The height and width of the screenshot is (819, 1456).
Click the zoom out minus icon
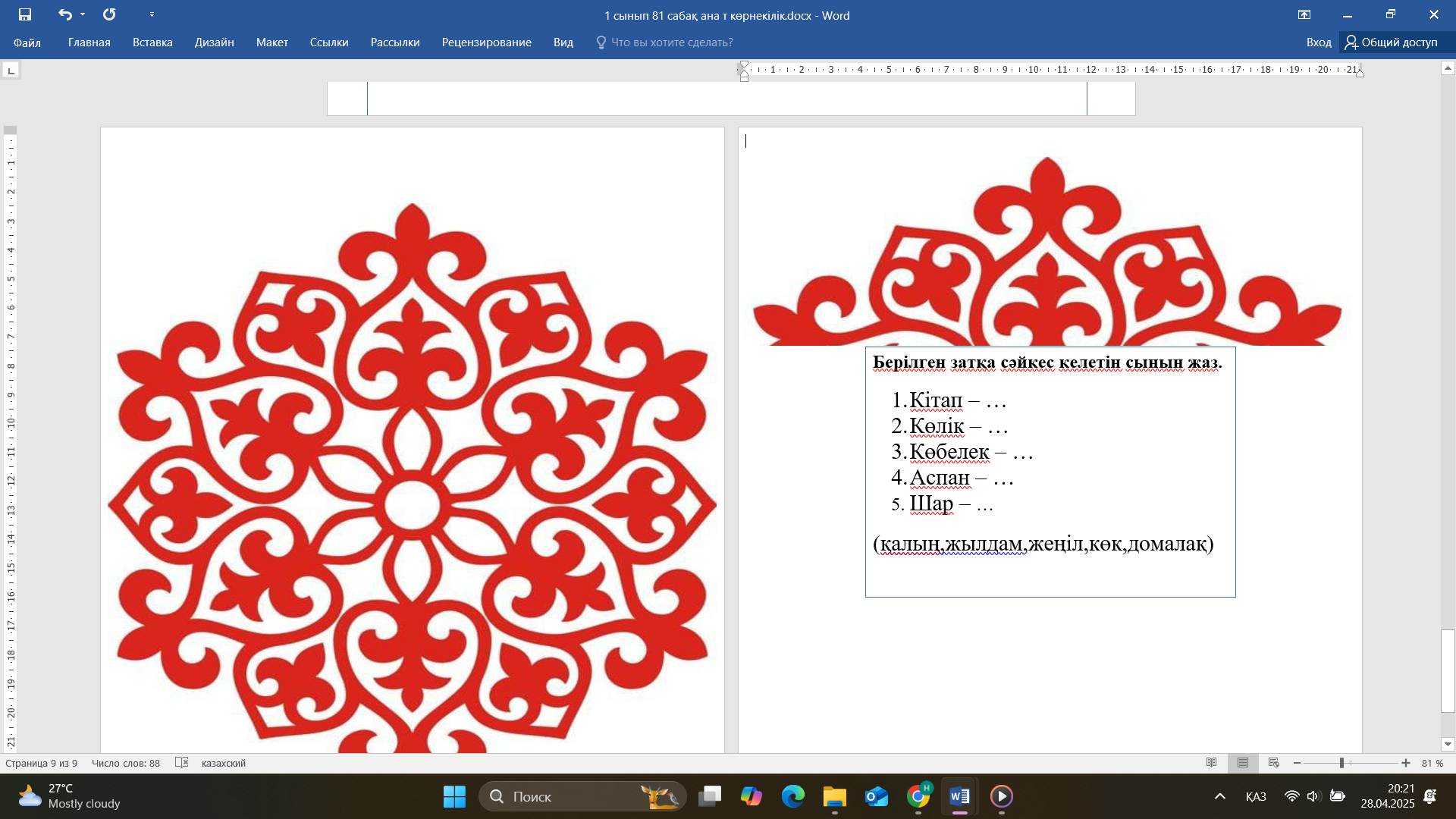point(1298,763)
